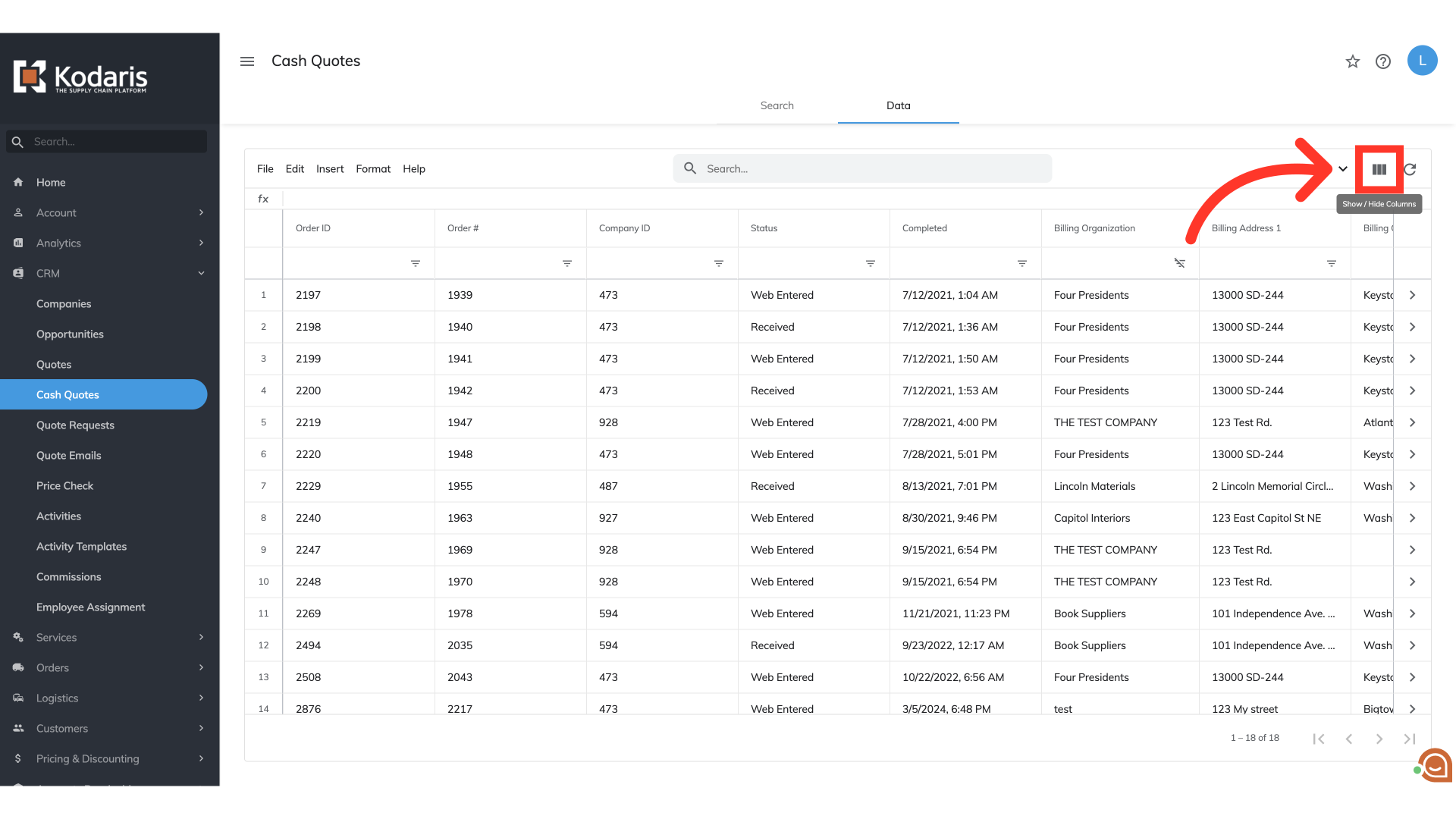The height and width of the screenshot is (819, 1456).
Task: Open Quote Requests in sidebar
Action: (75, 425)
